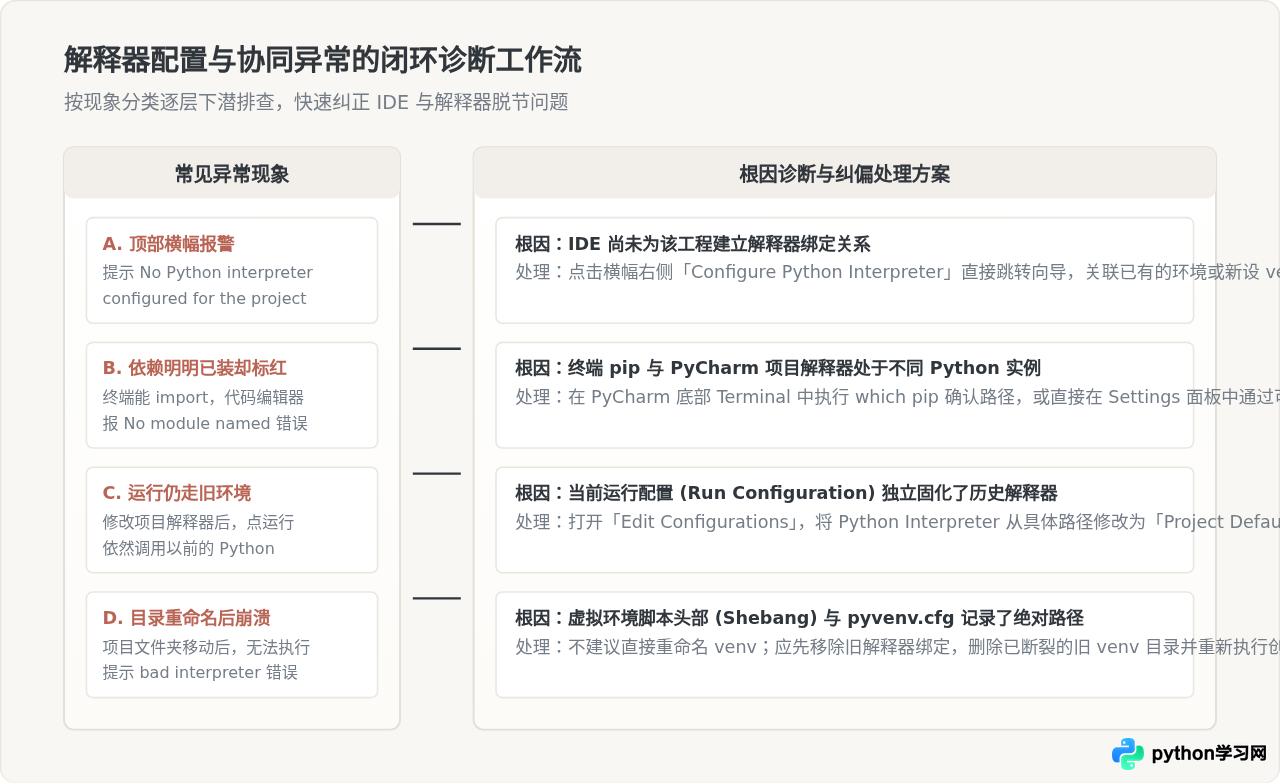Click the line "报 No module named 错误"

pyautogui.click(x=205, y=423)
